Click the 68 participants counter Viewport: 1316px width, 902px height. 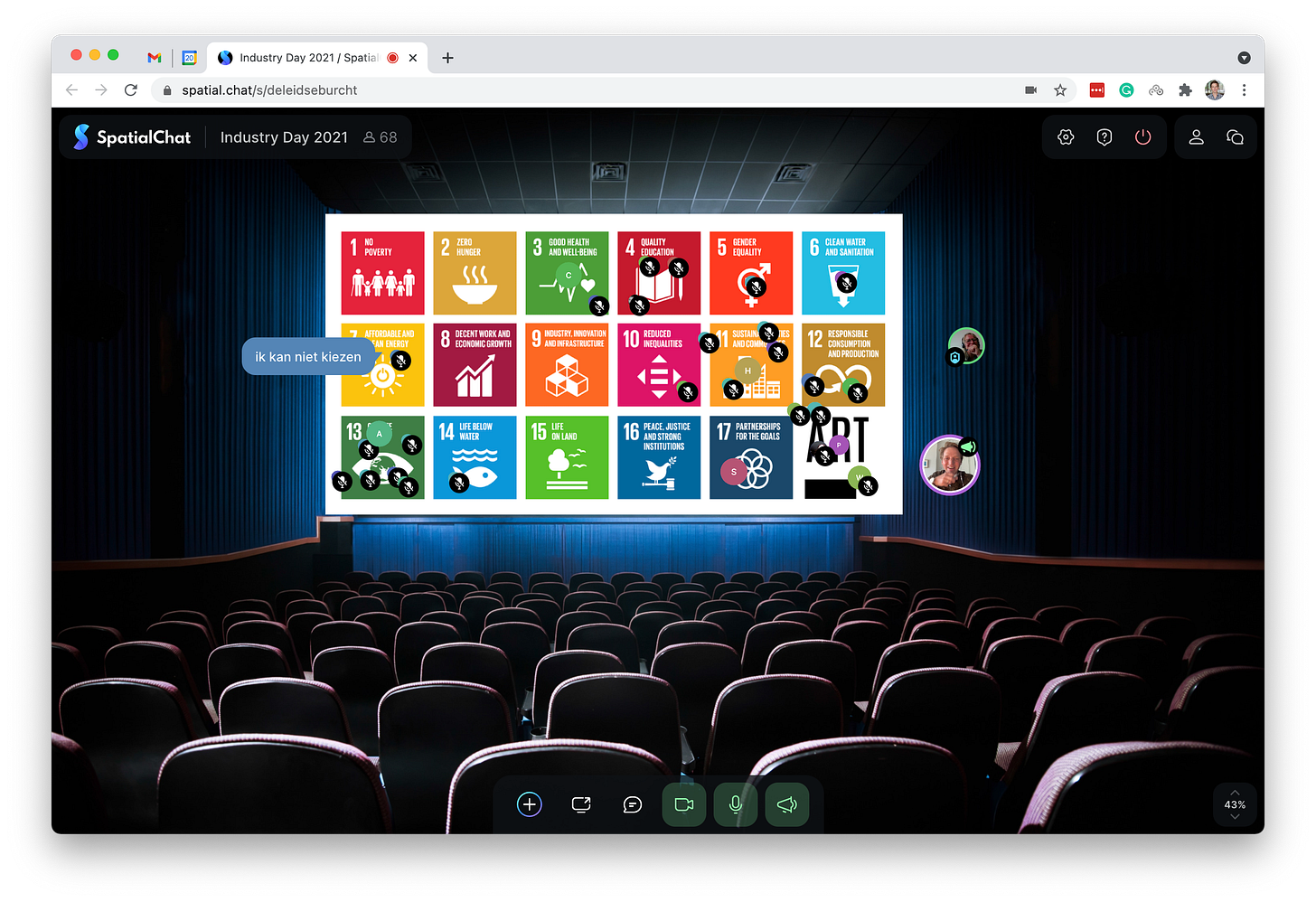381,137
